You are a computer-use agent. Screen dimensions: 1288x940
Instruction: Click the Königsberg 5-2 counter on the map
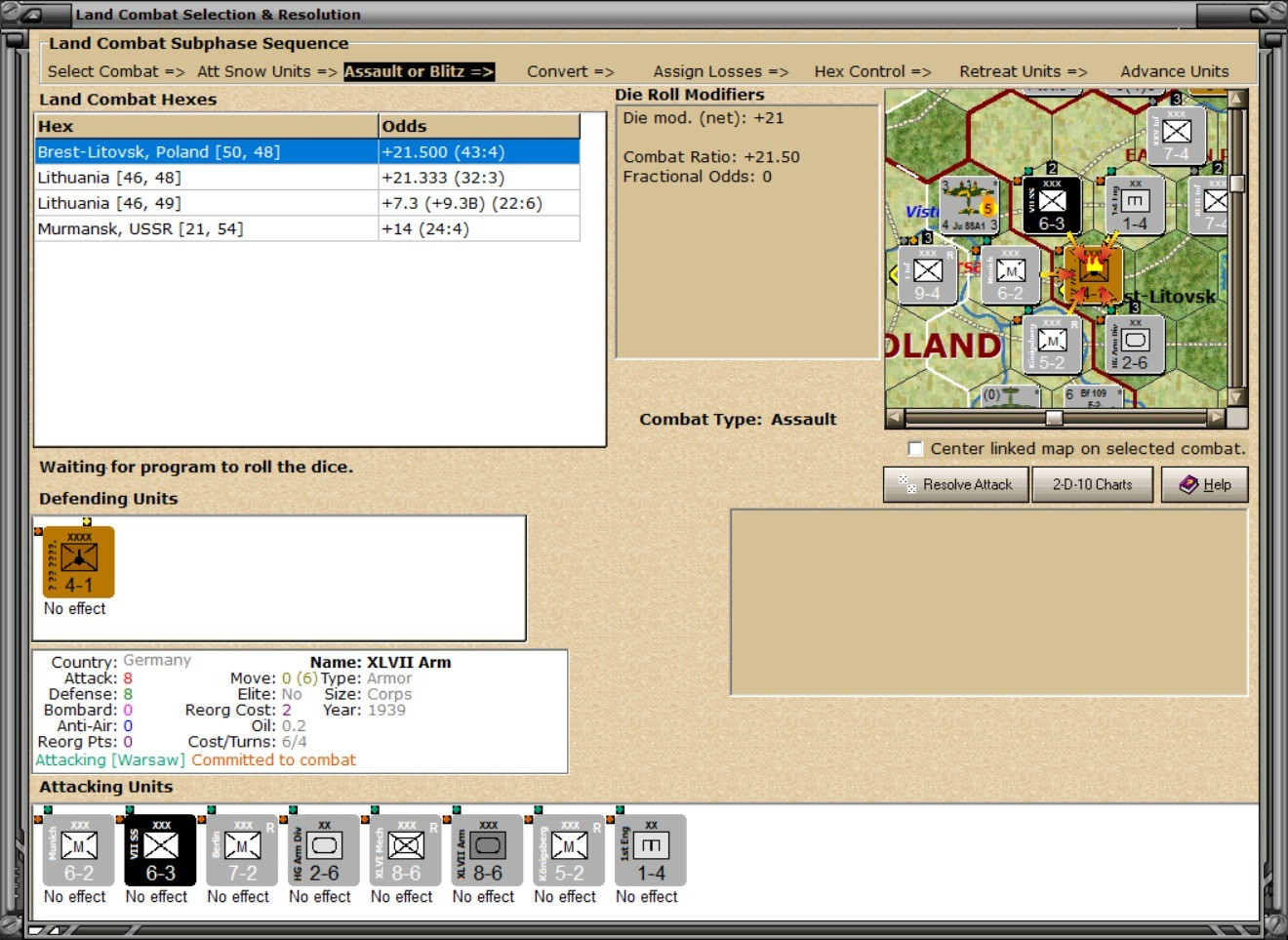click(1052, 346)
